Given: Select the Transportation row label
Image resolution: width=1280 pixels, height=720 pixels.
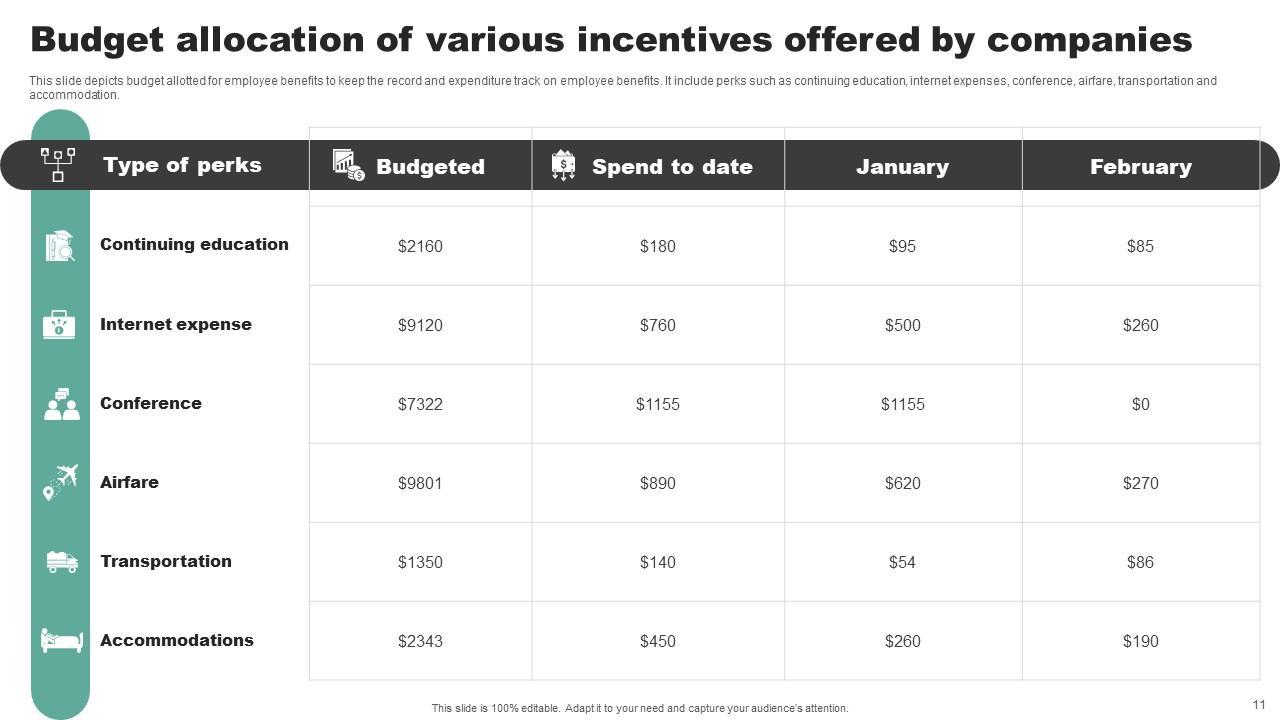Looking at the screenshot, I should pyautogui.click(x=166, y=561).
